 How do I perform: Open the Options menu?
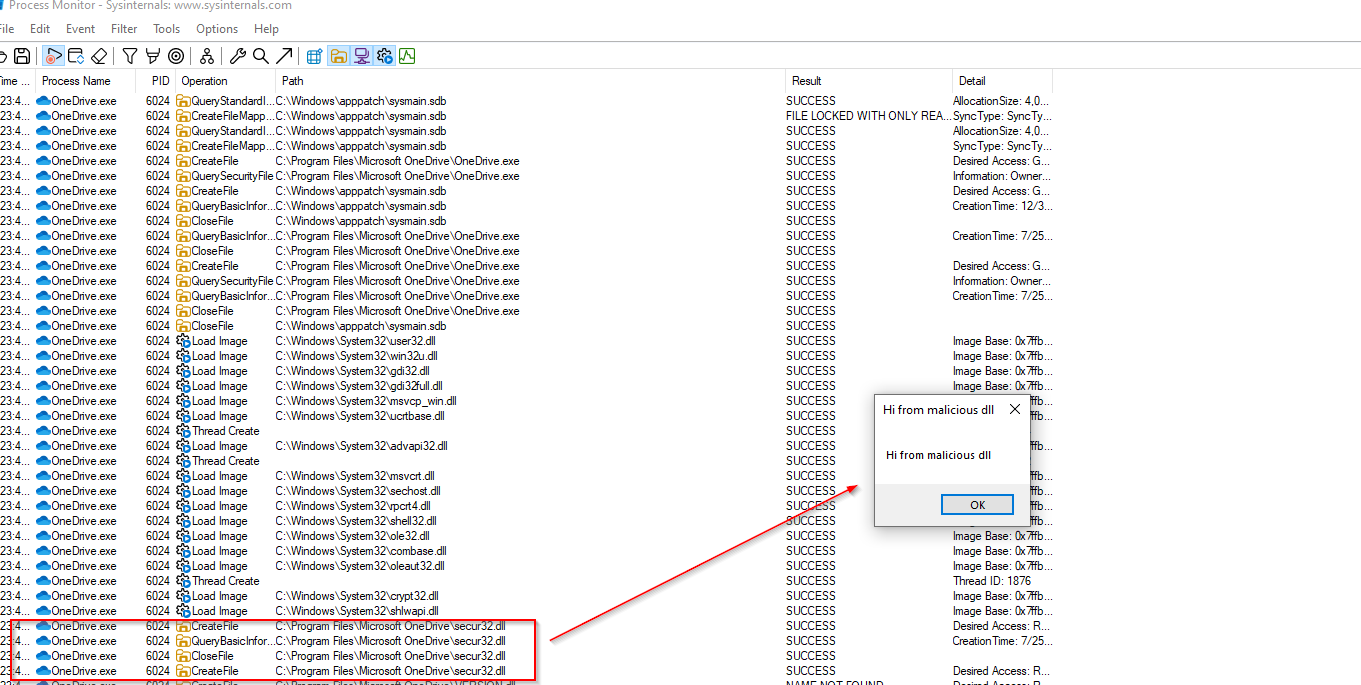tap(217, 29)
